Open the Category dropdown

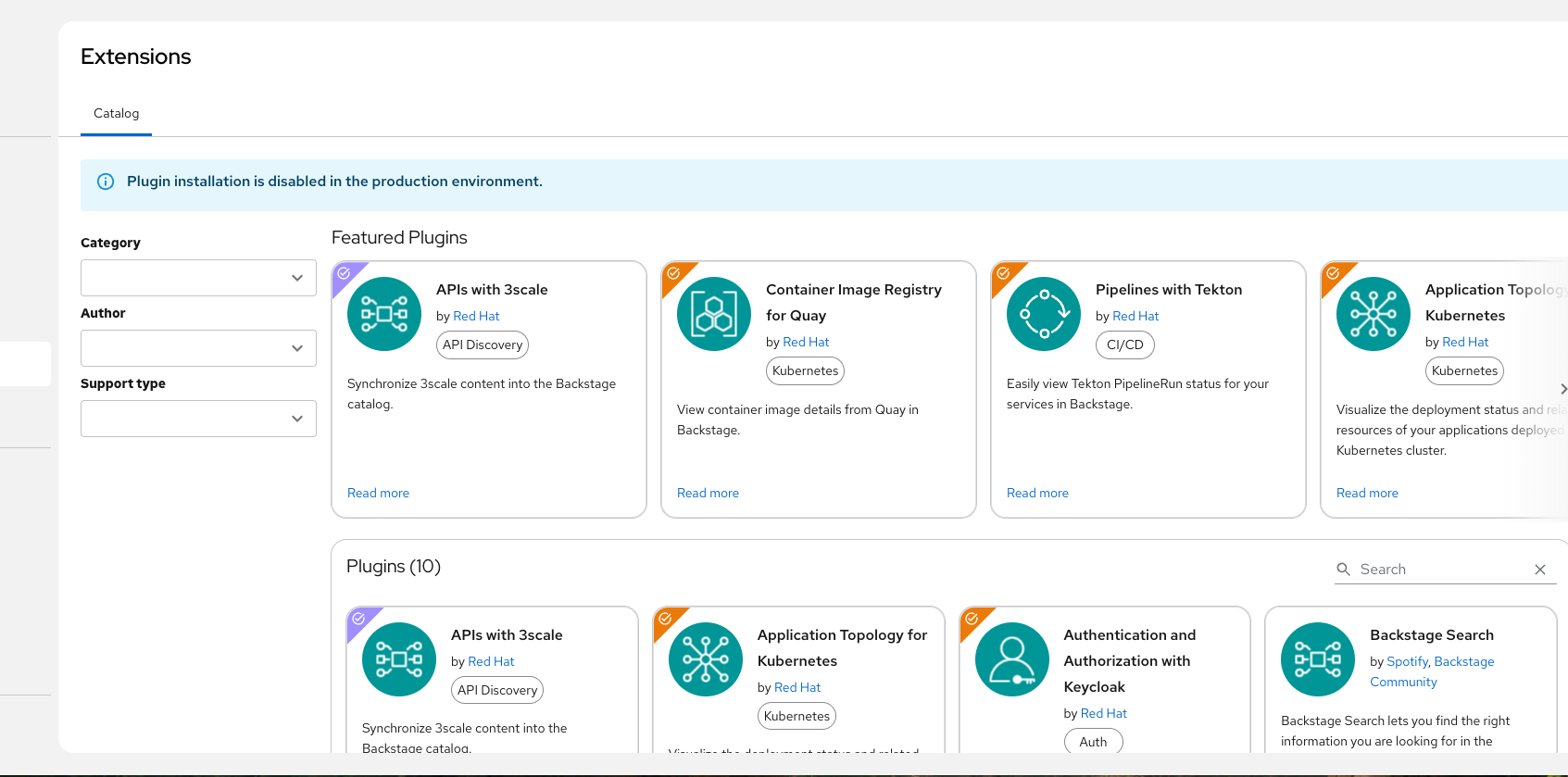pyautogui.click(x=198, y=278)
